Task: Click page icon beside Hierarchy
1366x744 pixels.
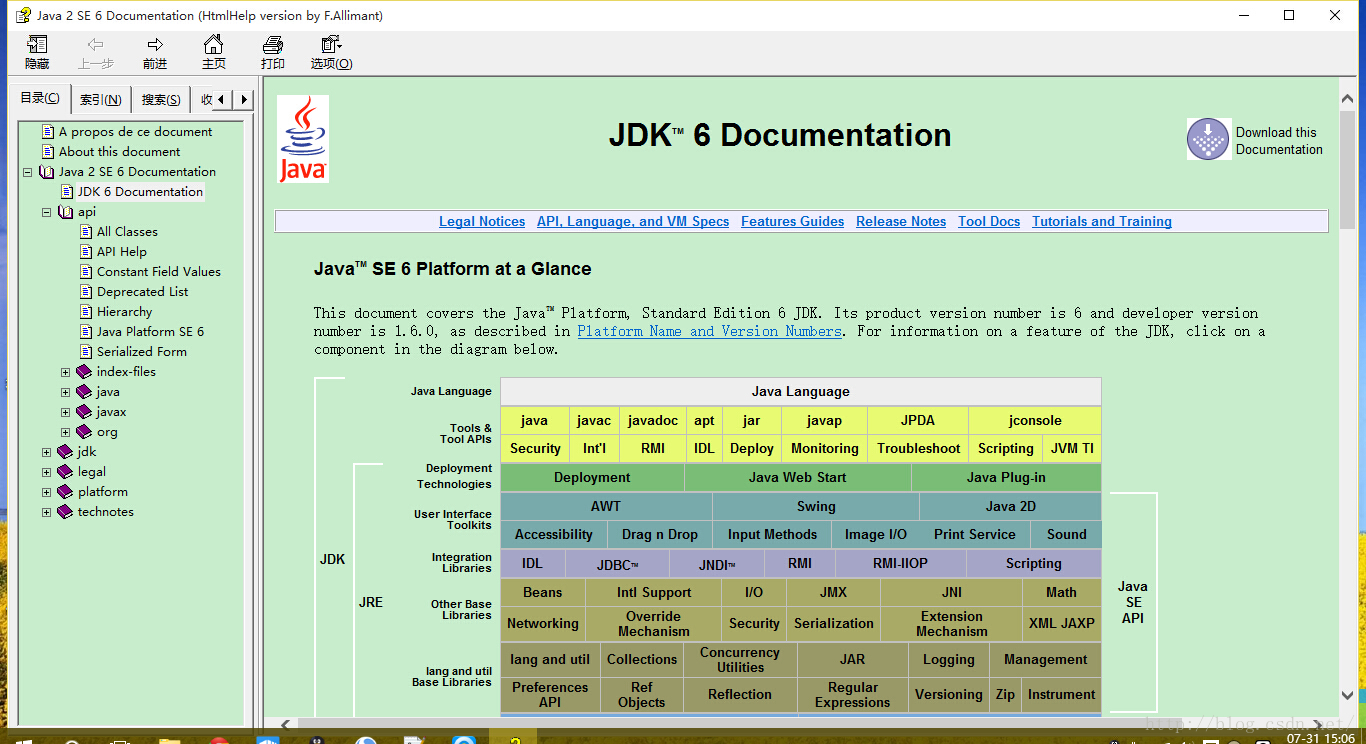Action: (x=87, y=312)
